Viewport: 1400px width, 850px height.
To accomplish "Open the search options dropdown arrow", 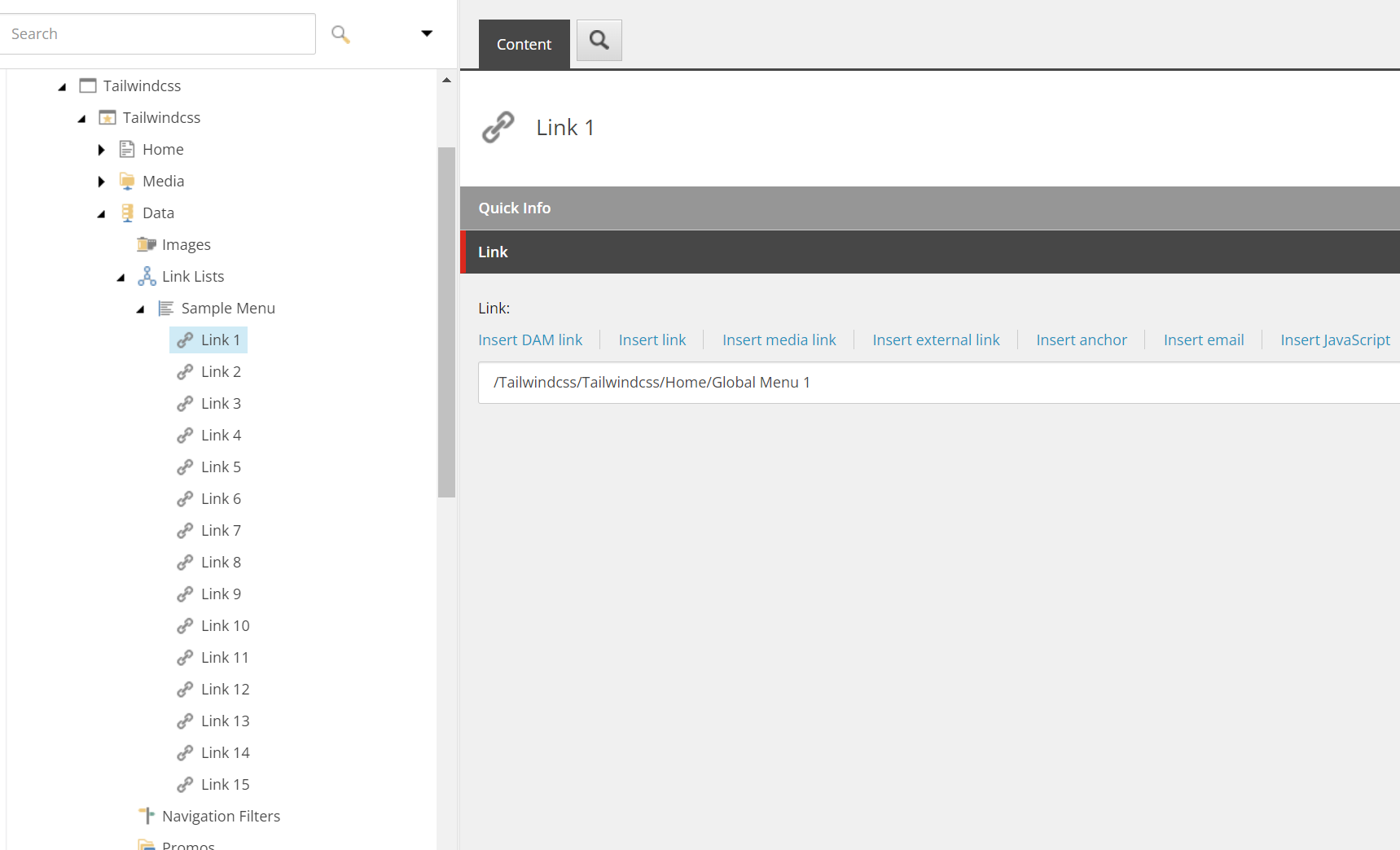I will pyautogui.click(x=427, y=33).
